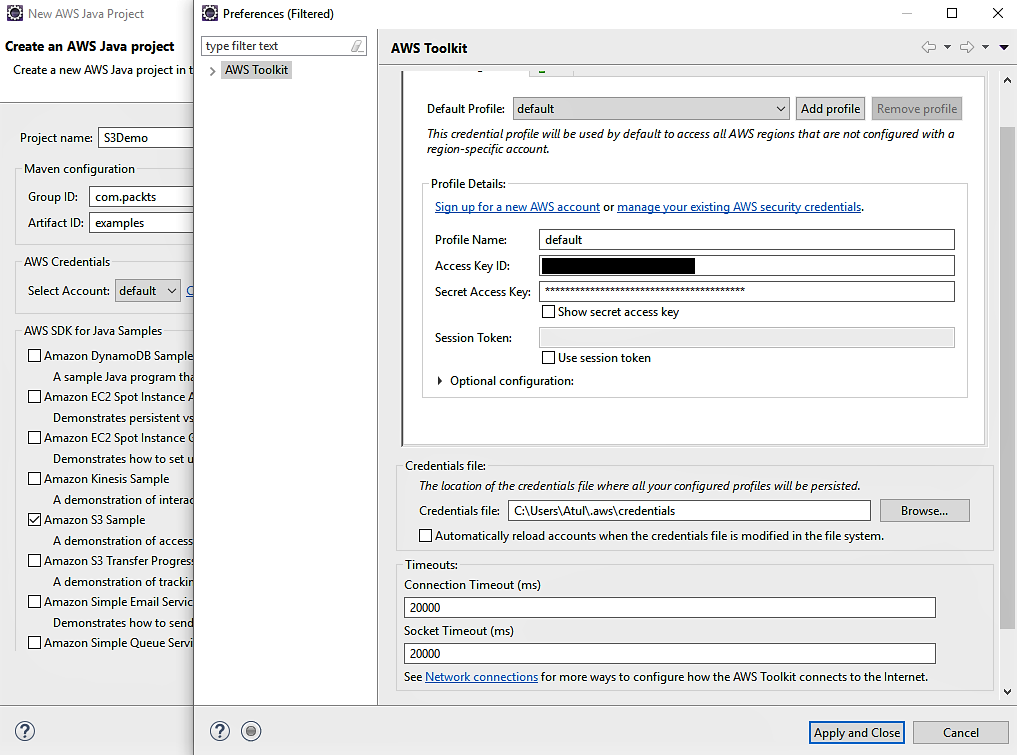The width and height of the screenshot is (1017, 755).
Task: Open Sign up for a new AWS account link
Action: pyautogui.click(x=517, y=207)
